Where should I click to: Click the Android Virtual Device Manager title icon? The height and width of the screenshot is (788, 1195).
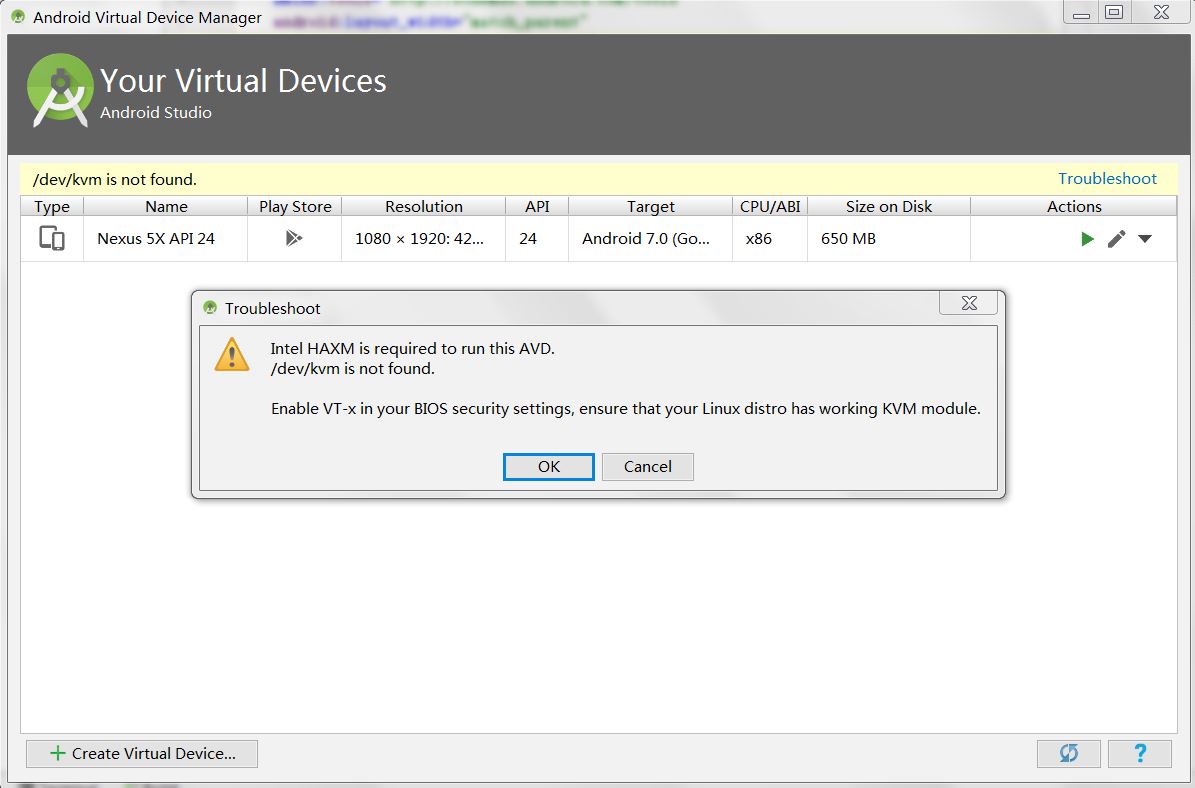(x=18, y=16)
